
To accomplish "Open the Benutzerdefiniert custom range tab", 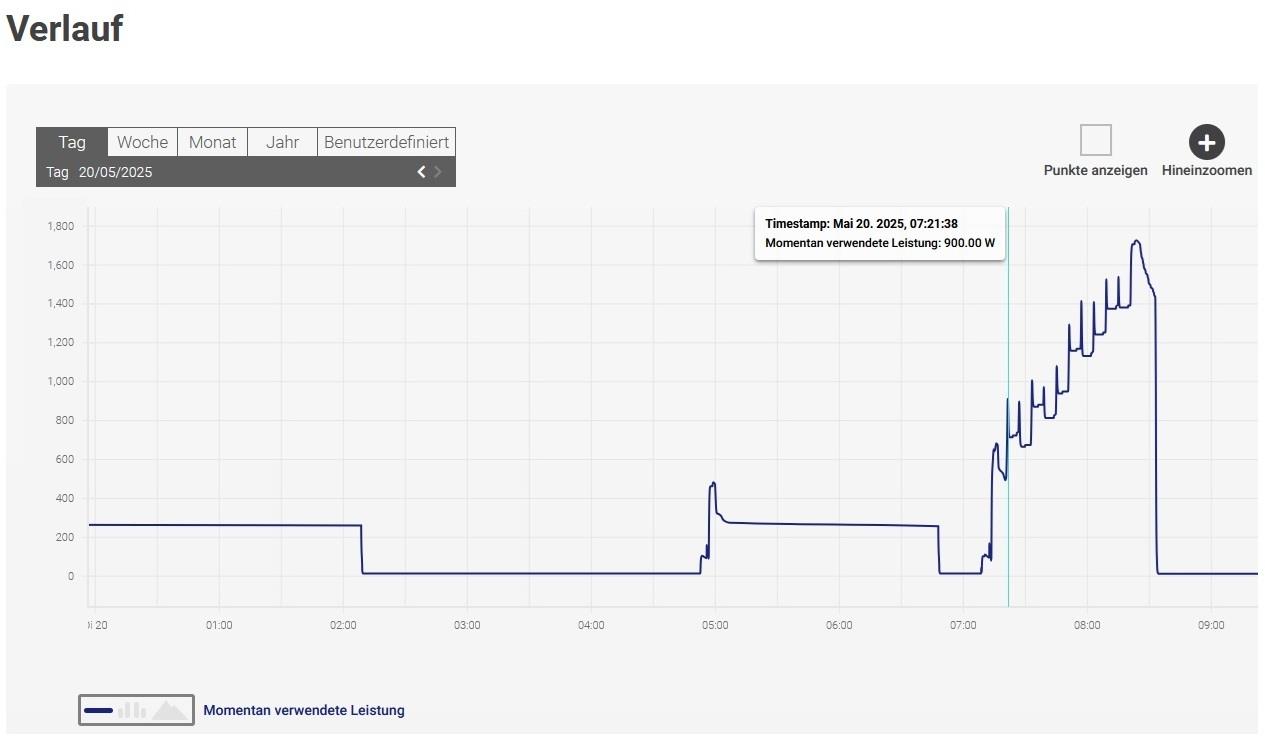I will [x=386, y=142].
